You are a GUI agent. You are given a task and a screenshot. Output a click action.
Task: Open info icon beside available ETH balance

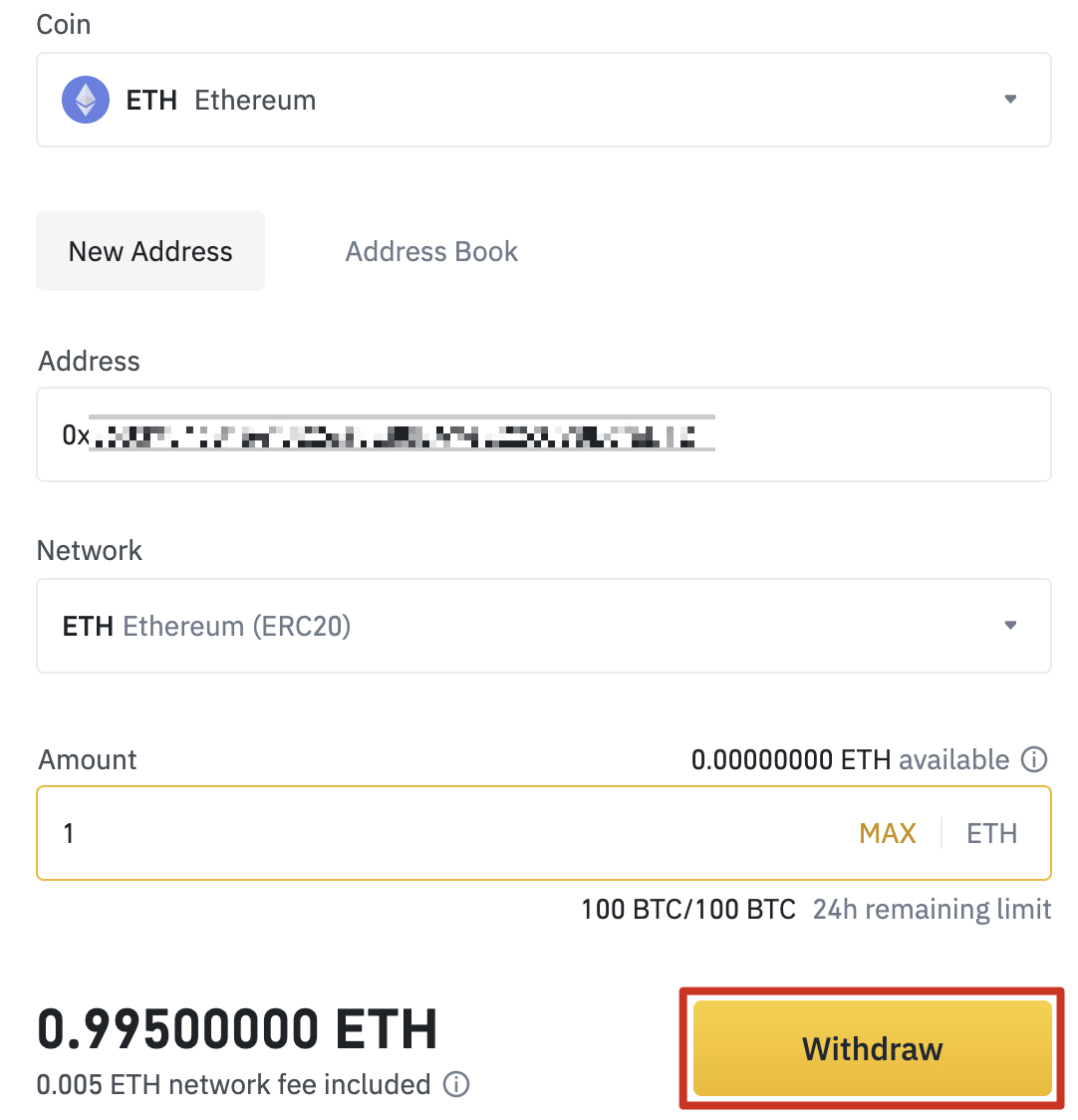[x=1035, y=760]
